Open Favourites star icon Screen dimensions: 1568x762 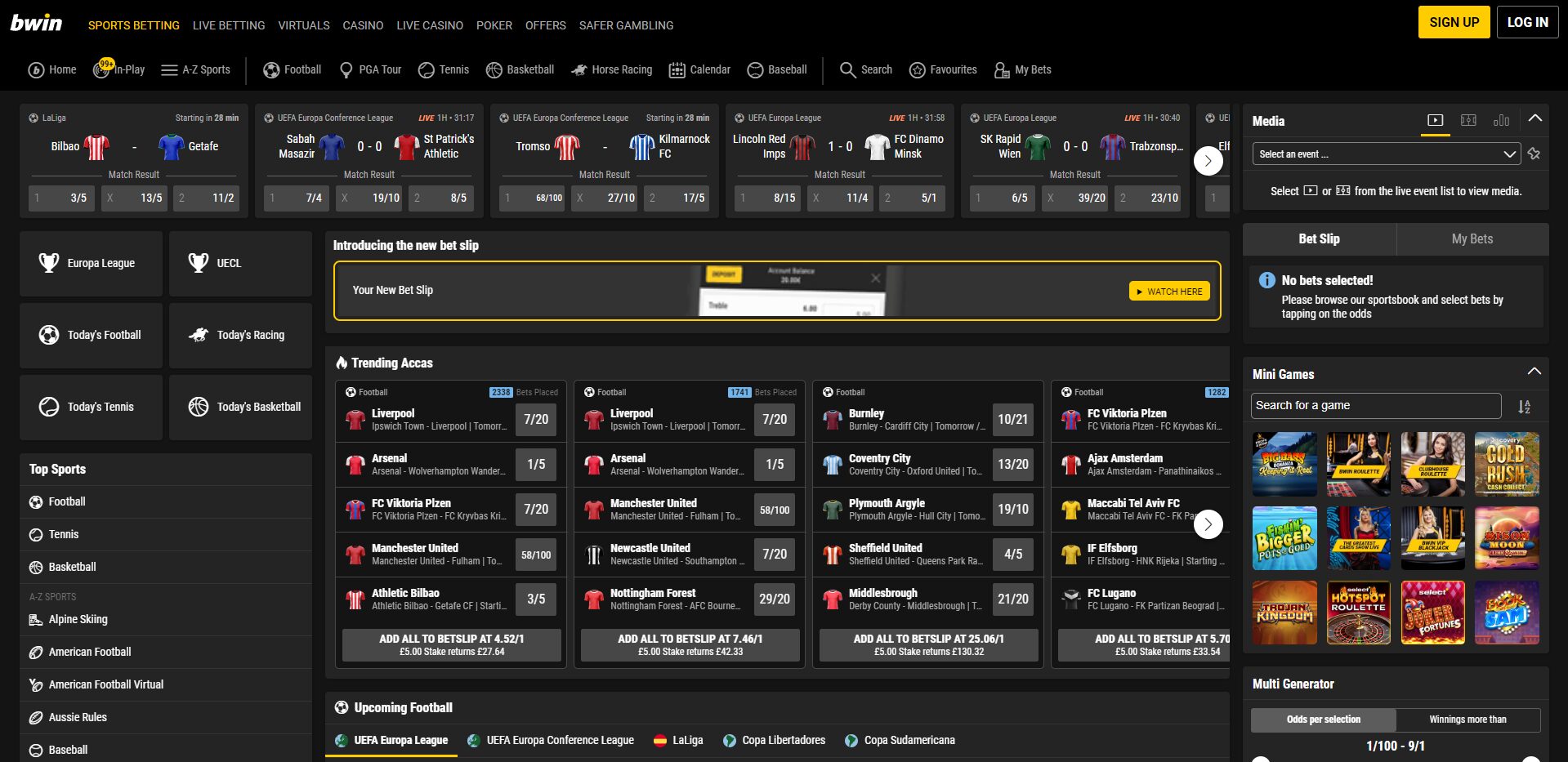918,70
